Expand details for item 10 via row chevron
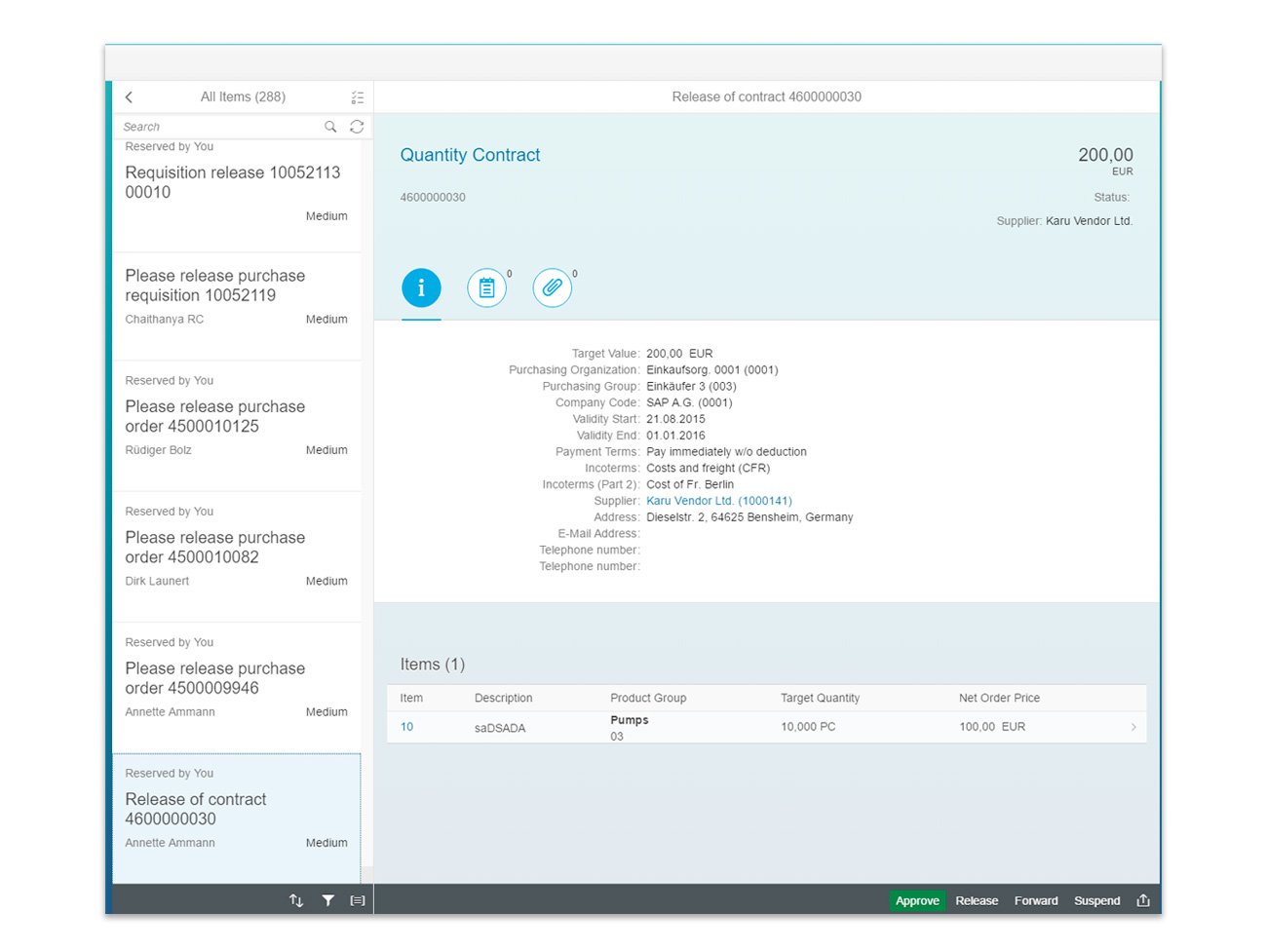This screenshot has height=952, width=1267. click(1133, 727)
